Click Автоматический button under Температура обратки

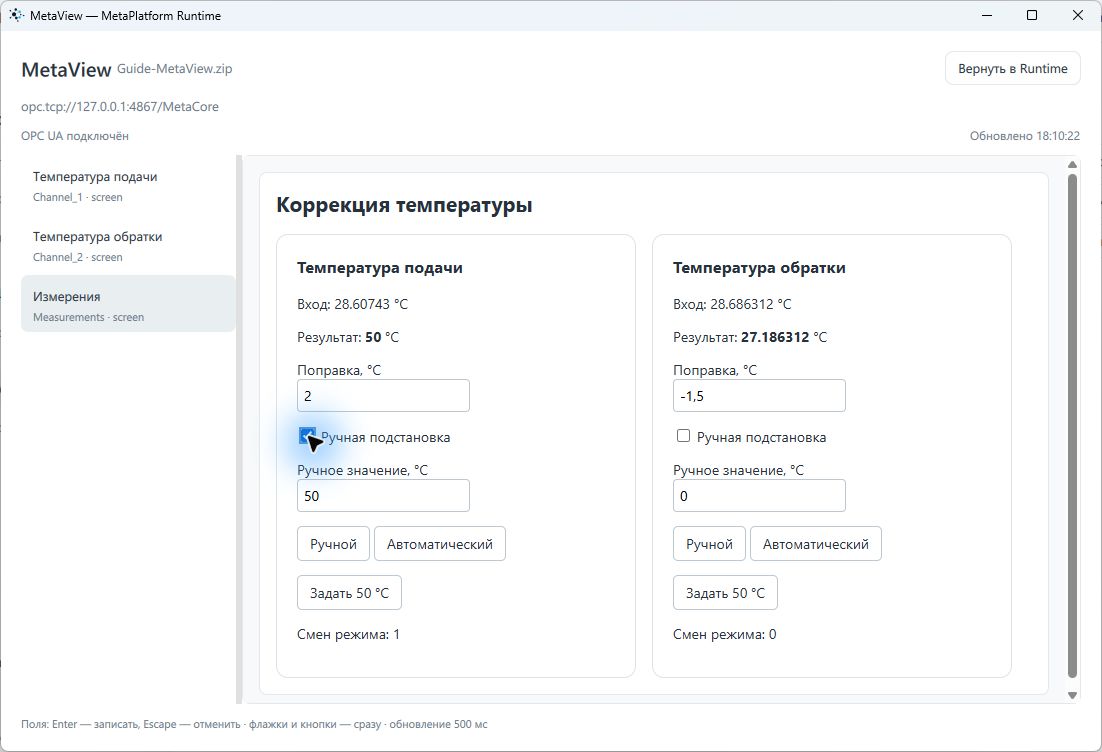pos(816,543)
